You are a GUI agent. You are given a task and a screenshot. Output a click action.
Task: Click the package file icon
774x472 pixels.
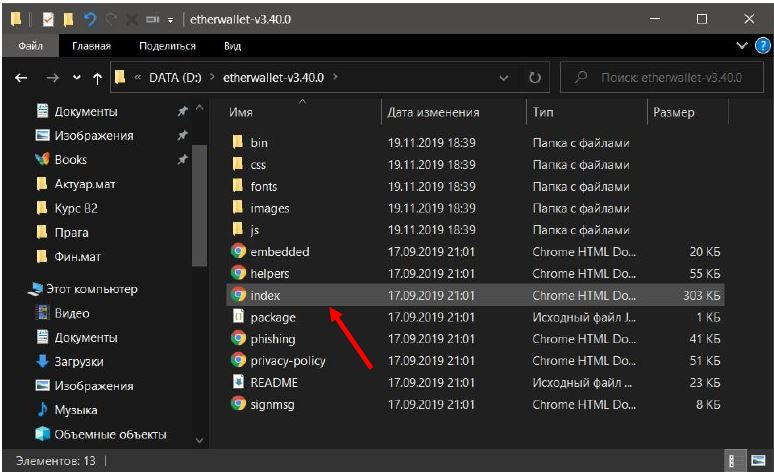click(238, 317)
